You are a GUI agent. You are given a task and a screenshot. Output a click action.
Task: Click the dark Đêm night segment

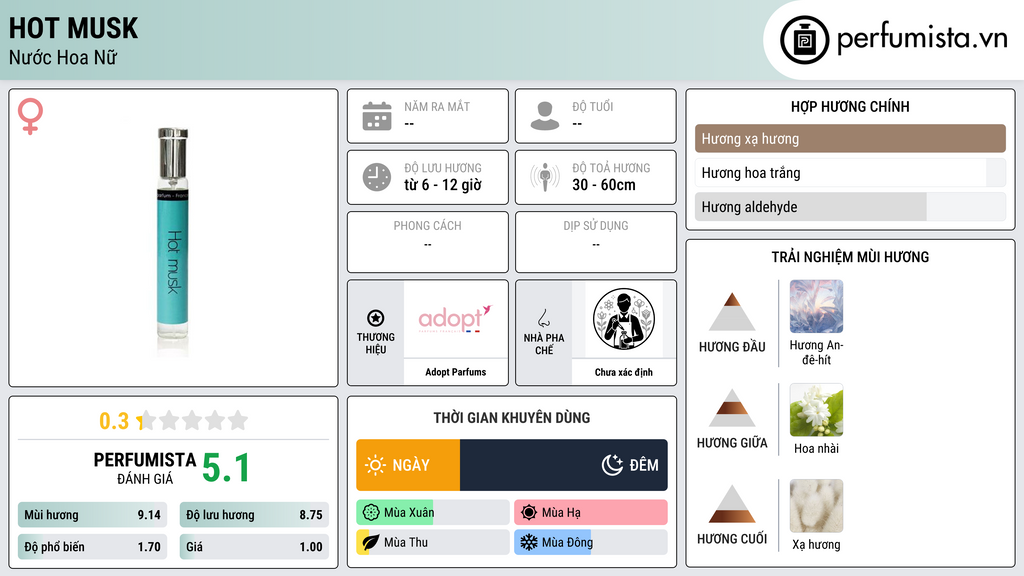[564, 465]
